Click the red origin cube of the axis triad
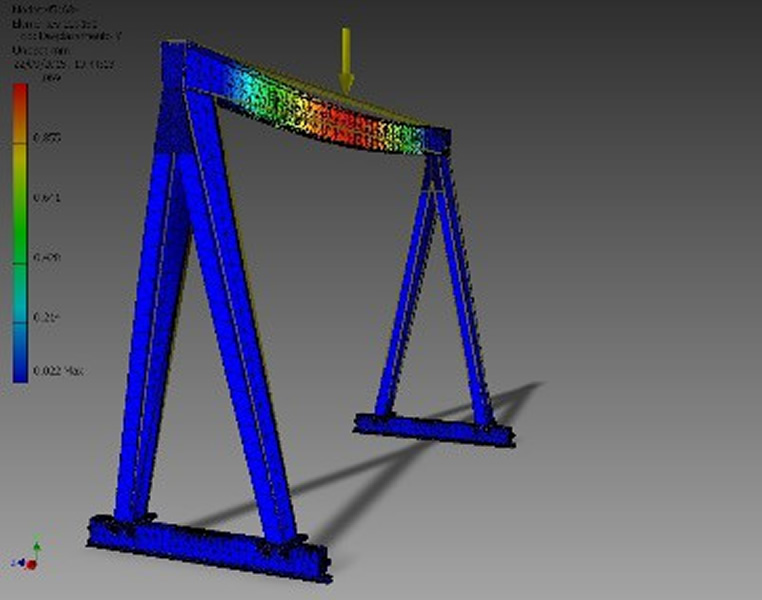Image resolution: width=762 pixels, height=600 pixels. pyautogui.click(x=32, y=564)
